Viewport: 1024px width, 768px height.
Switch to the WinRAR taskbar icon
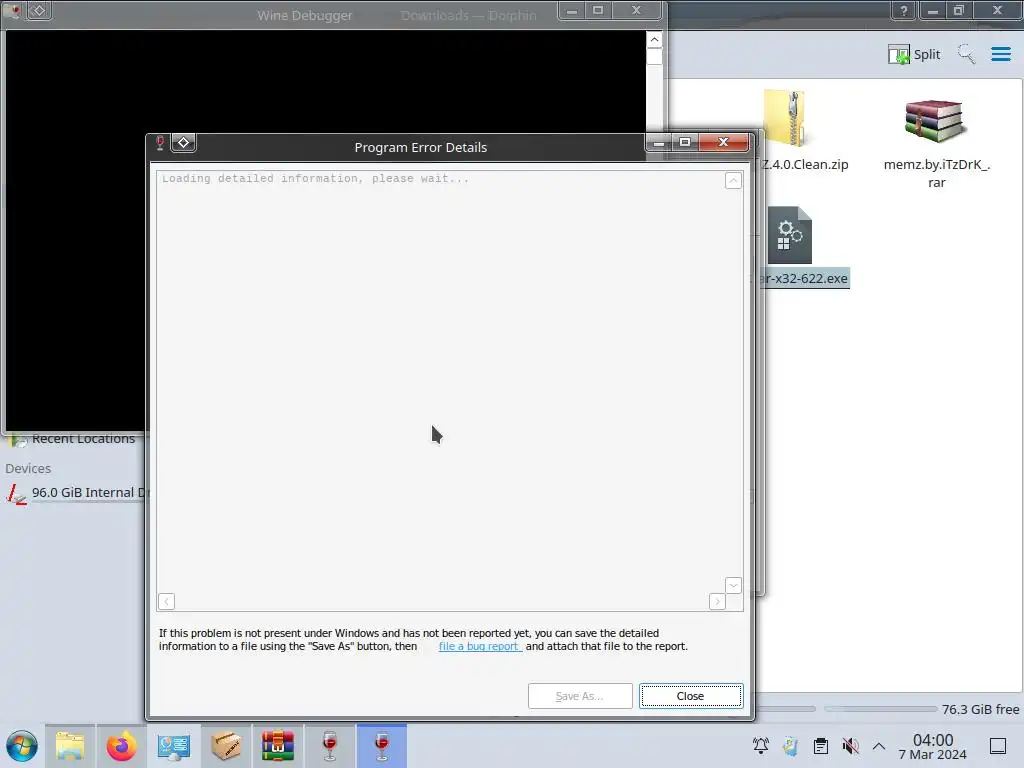point(278,746)
